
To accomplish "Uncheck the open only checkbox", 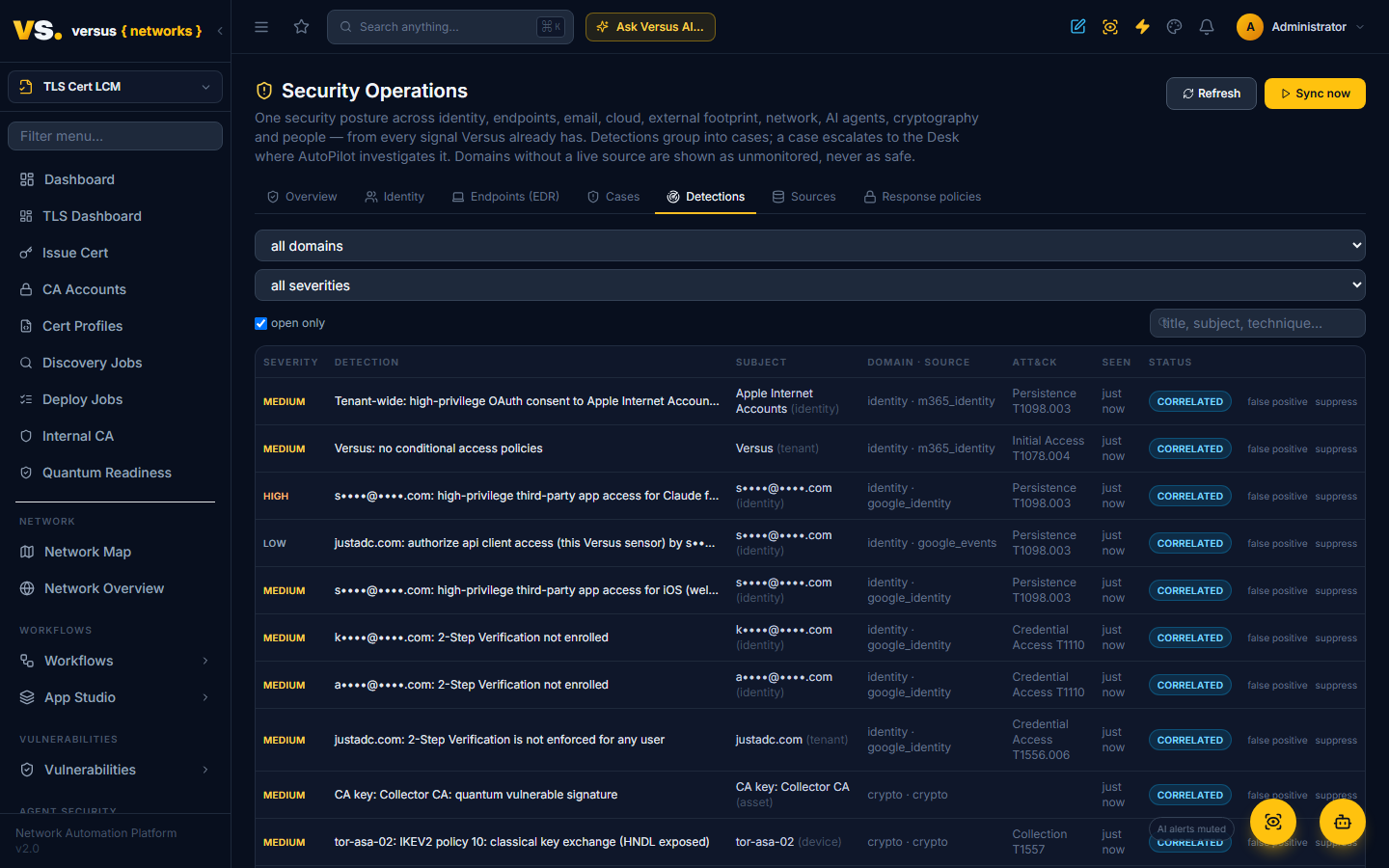I will [x=260, y=323].
